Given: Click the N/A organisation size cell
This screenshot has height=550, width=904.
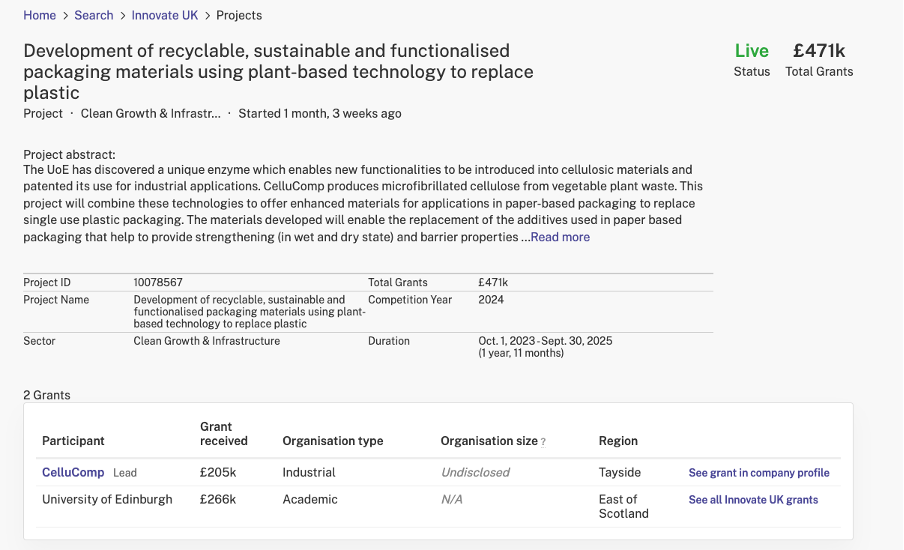Looking at the screenshot, I should point(451,499).
